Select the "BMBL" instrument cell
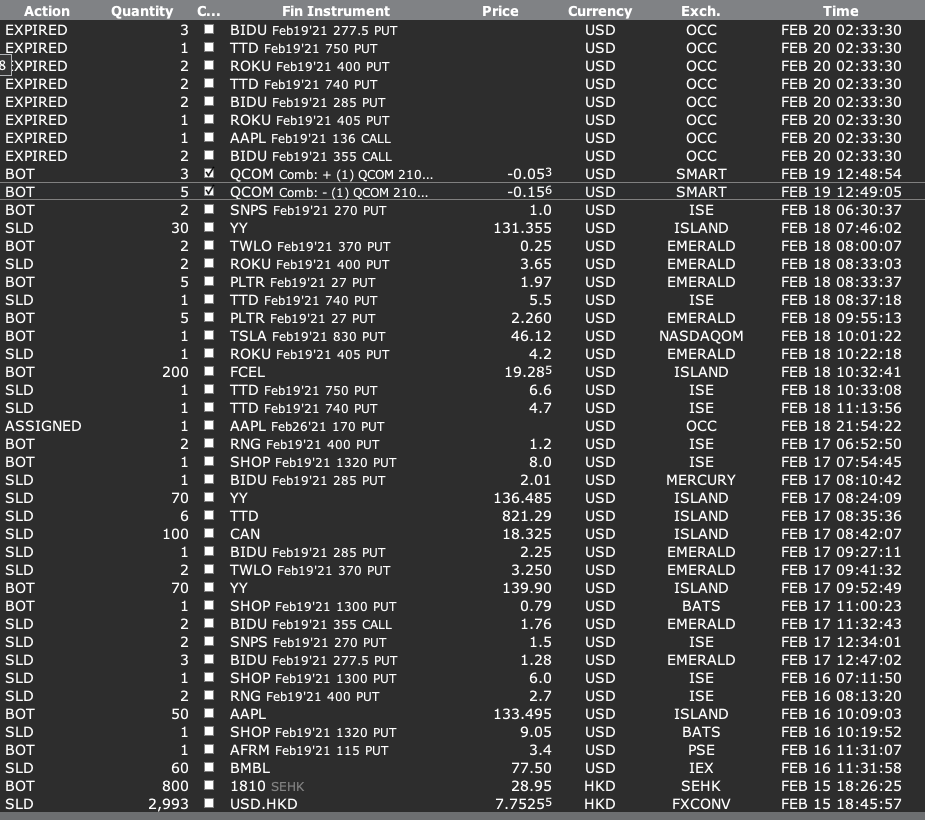 250,768
